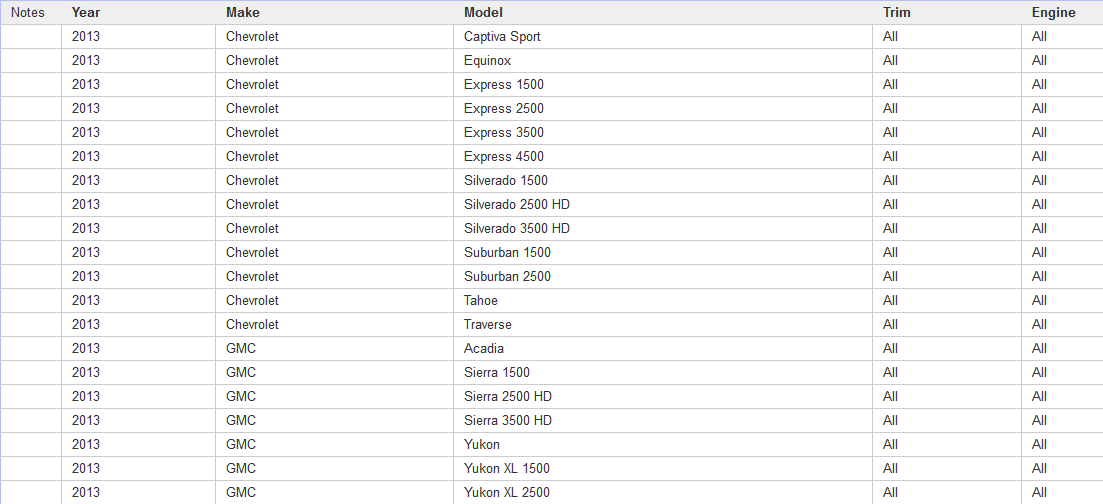Click the Engine column header

(1053, 13)
